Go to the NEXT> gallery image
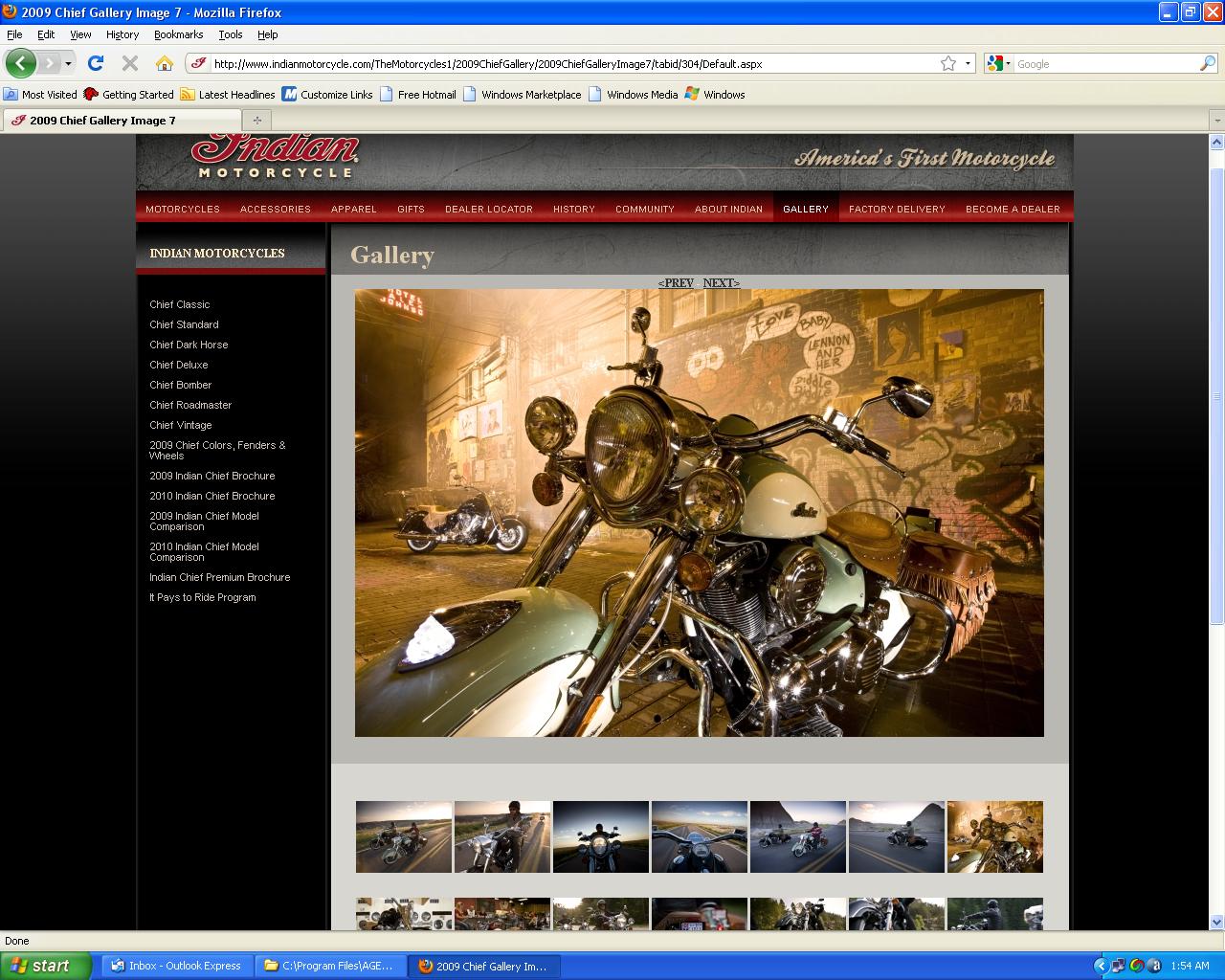Viewport: 1225px width, 980px height. tap(721, 282)
